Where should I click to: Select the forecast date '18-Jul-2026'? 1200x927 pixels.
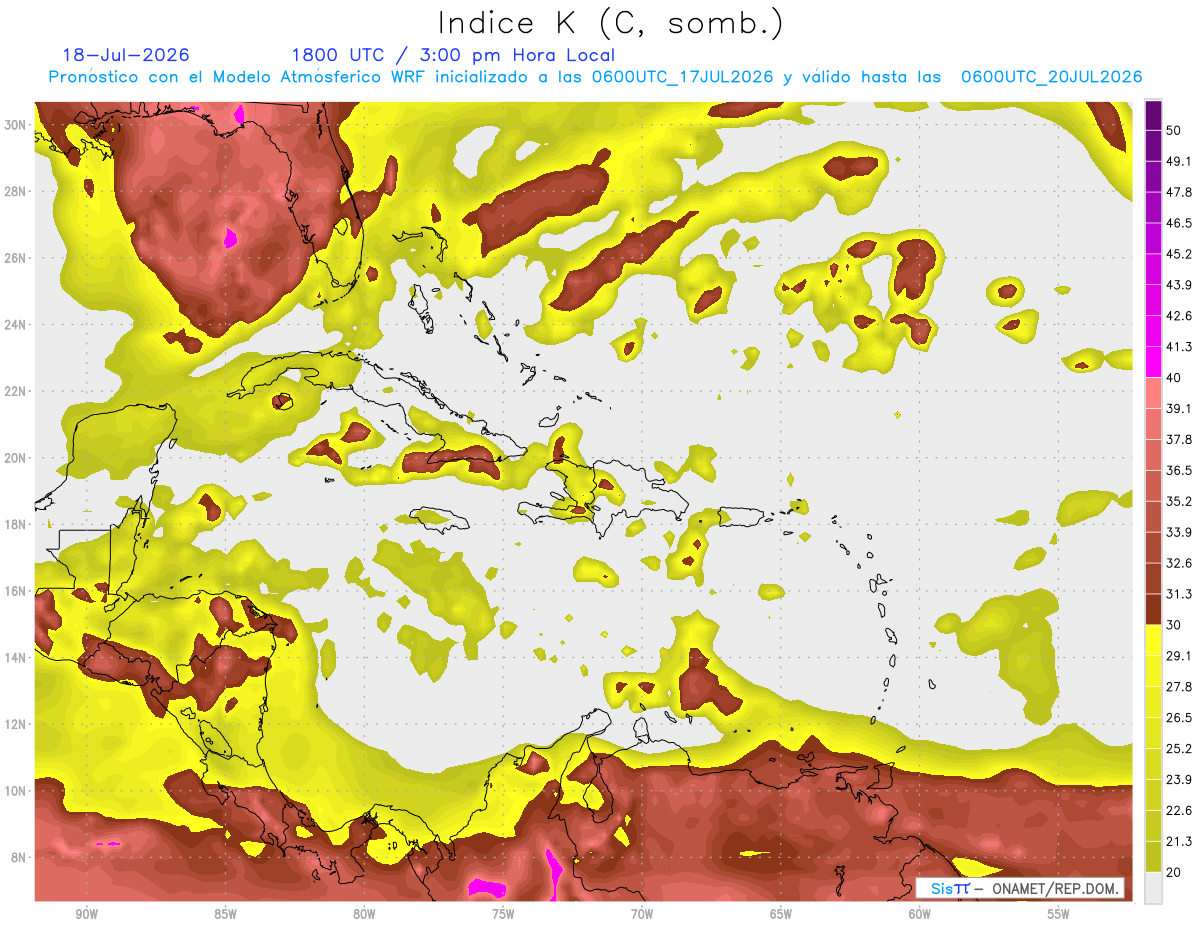pos(126,55)
